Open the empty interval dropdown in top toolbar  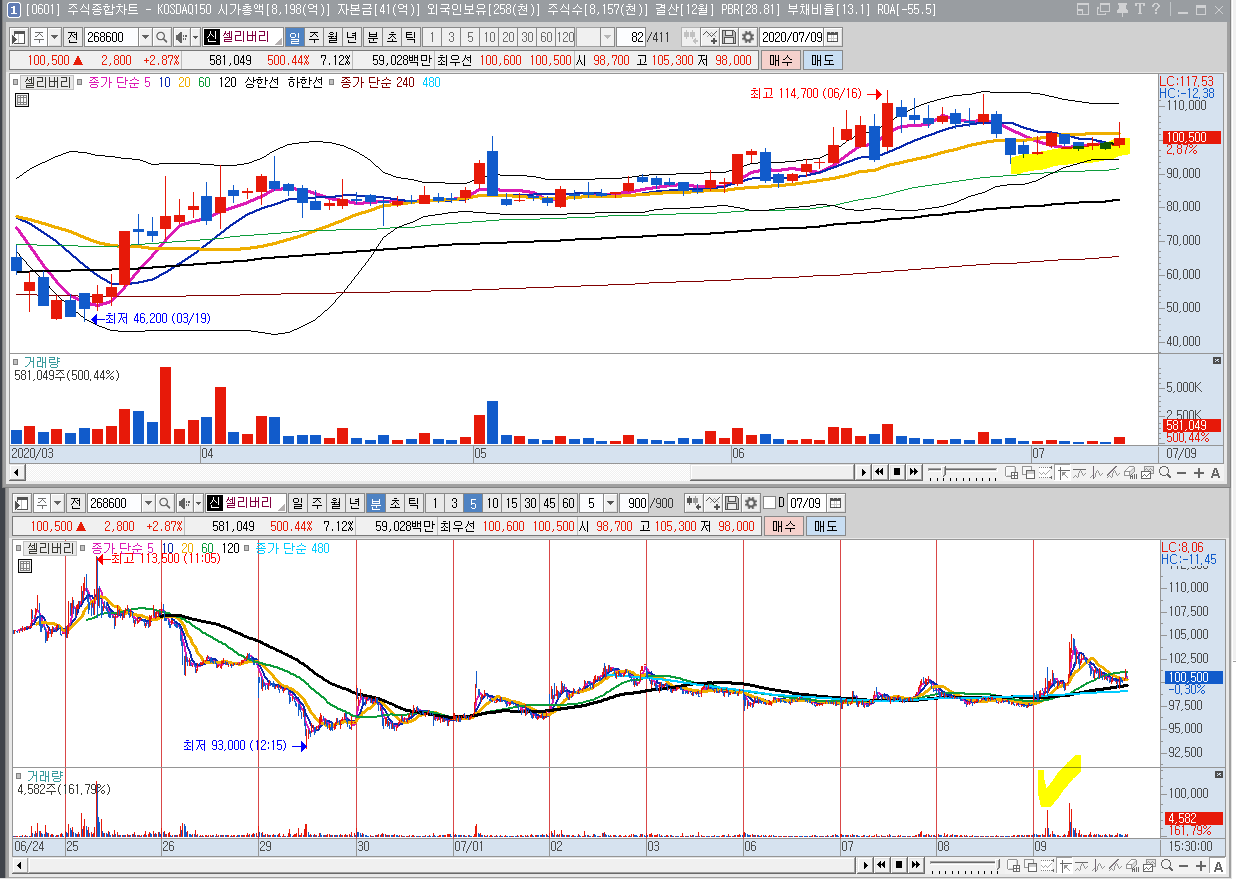pos(607,37)
